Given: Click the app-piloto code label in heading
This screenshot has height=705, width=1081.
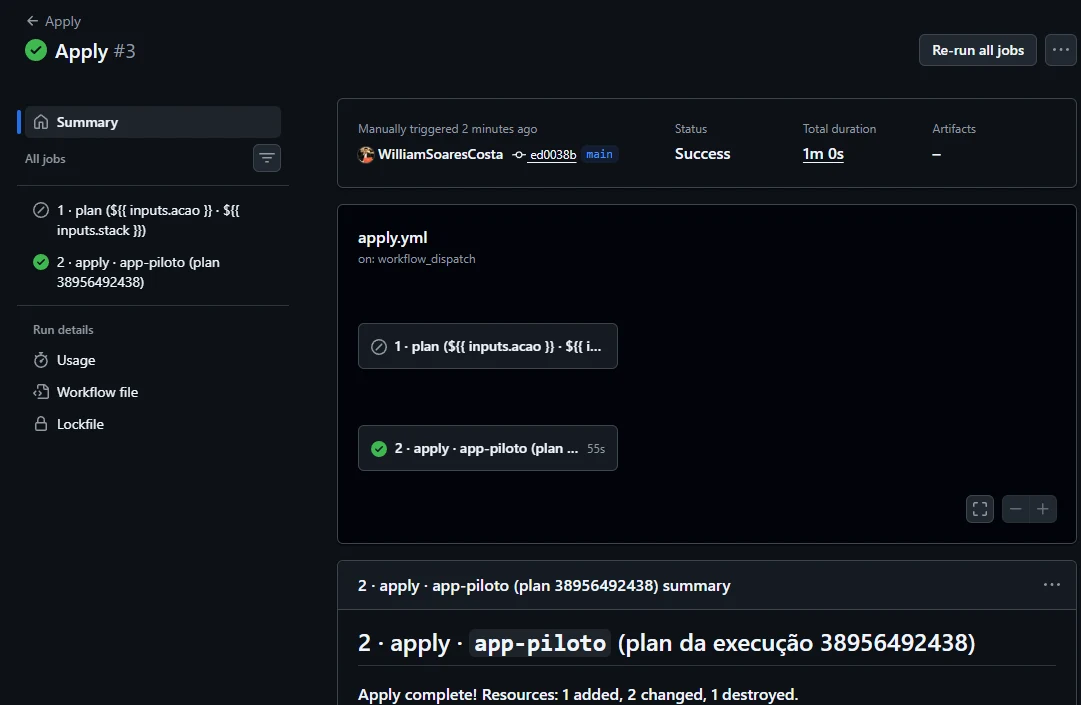Looking at the screenshot, I should point(540,643).
